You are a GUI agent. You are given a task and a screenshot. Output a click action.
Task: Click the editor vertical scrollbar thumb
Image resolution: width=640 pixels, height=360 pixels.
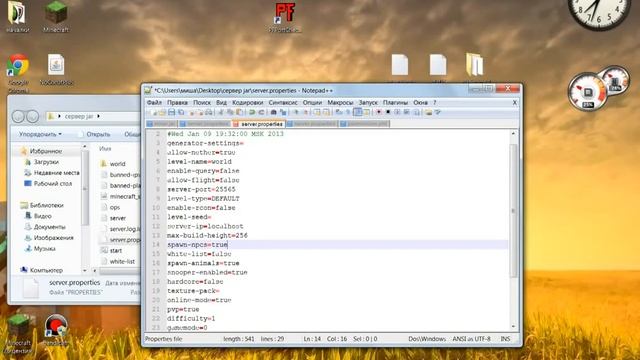[x=513, y=211]
